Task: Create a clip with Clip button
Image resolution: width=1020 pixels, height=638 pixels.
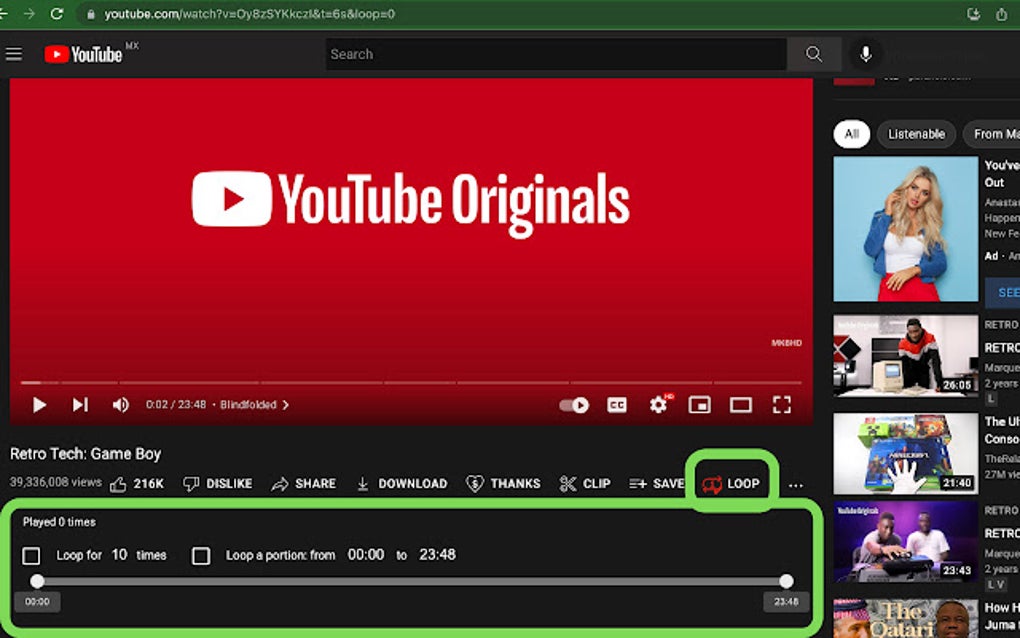Action: (585, 484)
